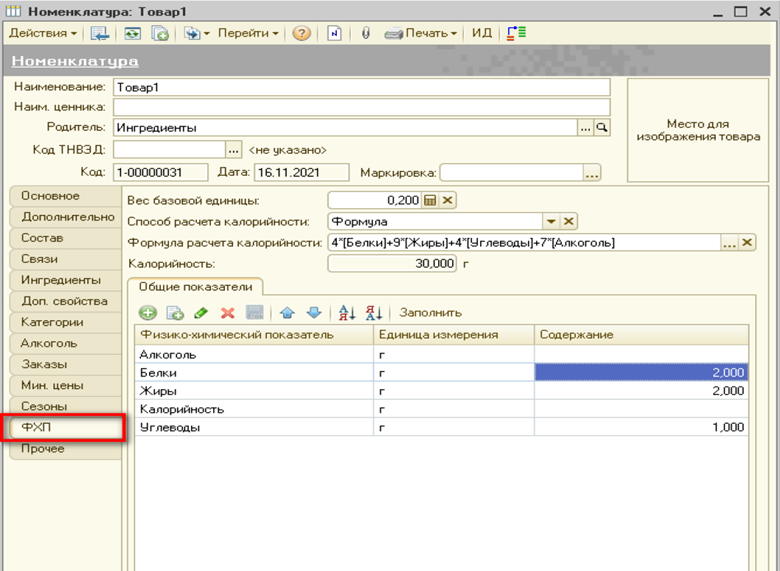Open the Ингредиенты side tab
Screen dimensions: 780x571
62,280
